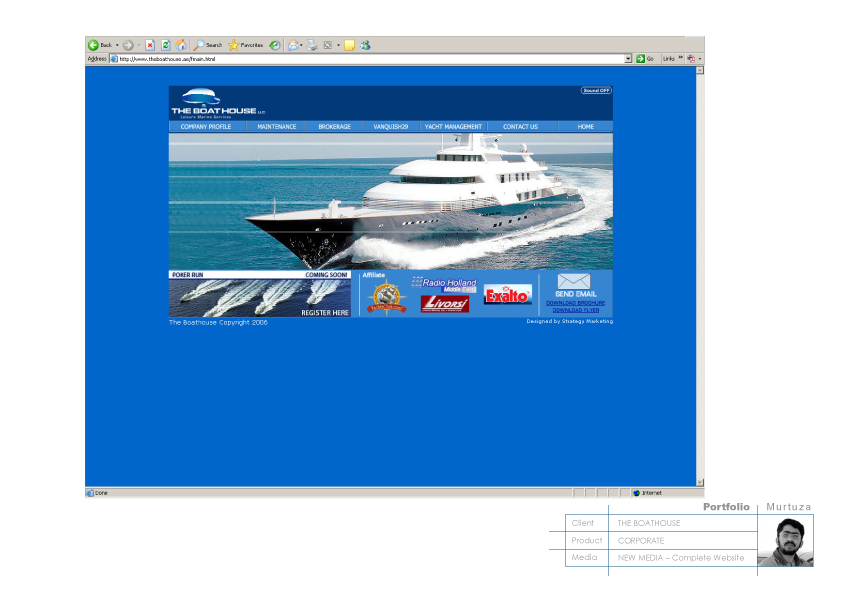Select the Home menu item

point(585,127)
